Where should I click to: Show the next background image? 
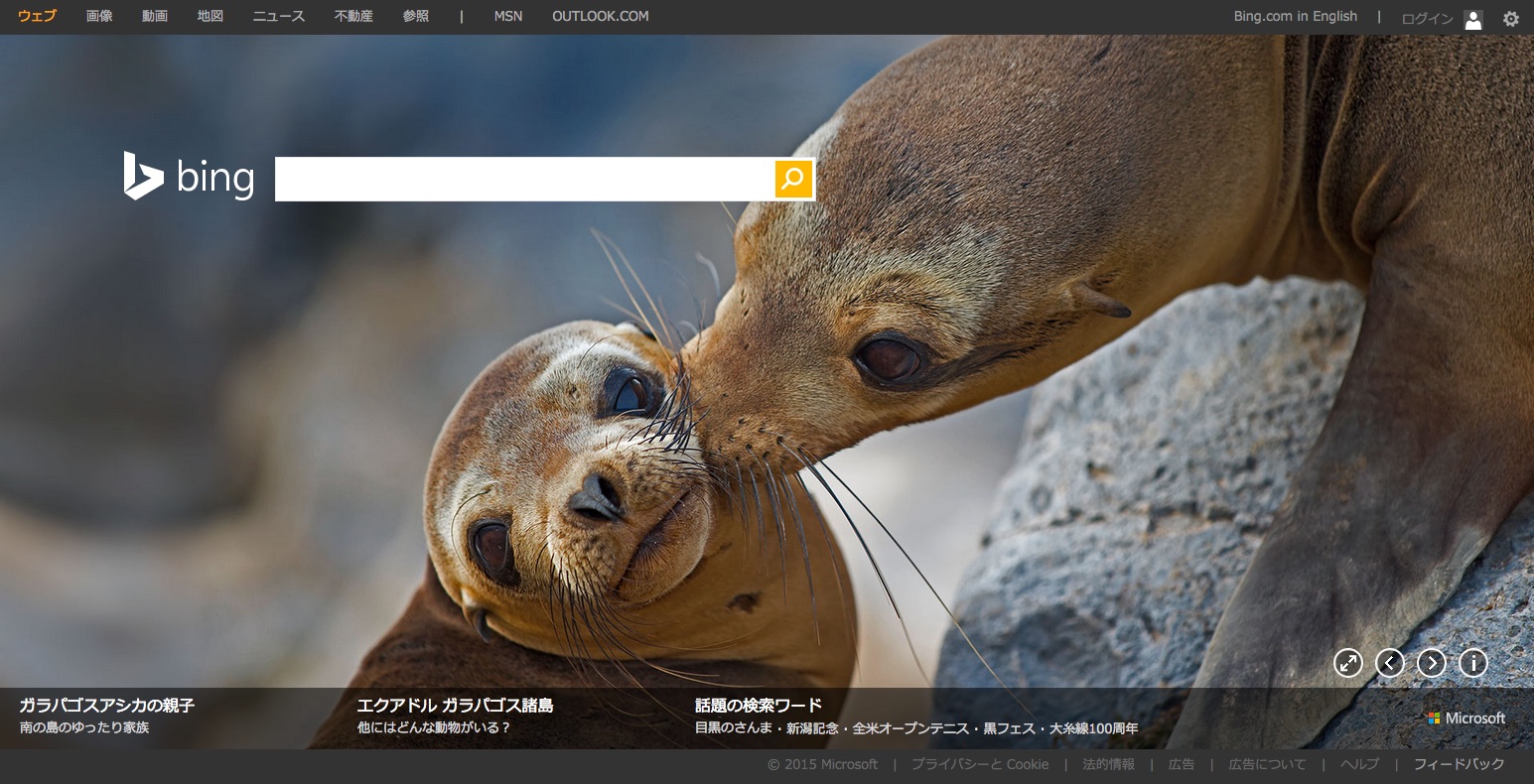pos(1431,663)
